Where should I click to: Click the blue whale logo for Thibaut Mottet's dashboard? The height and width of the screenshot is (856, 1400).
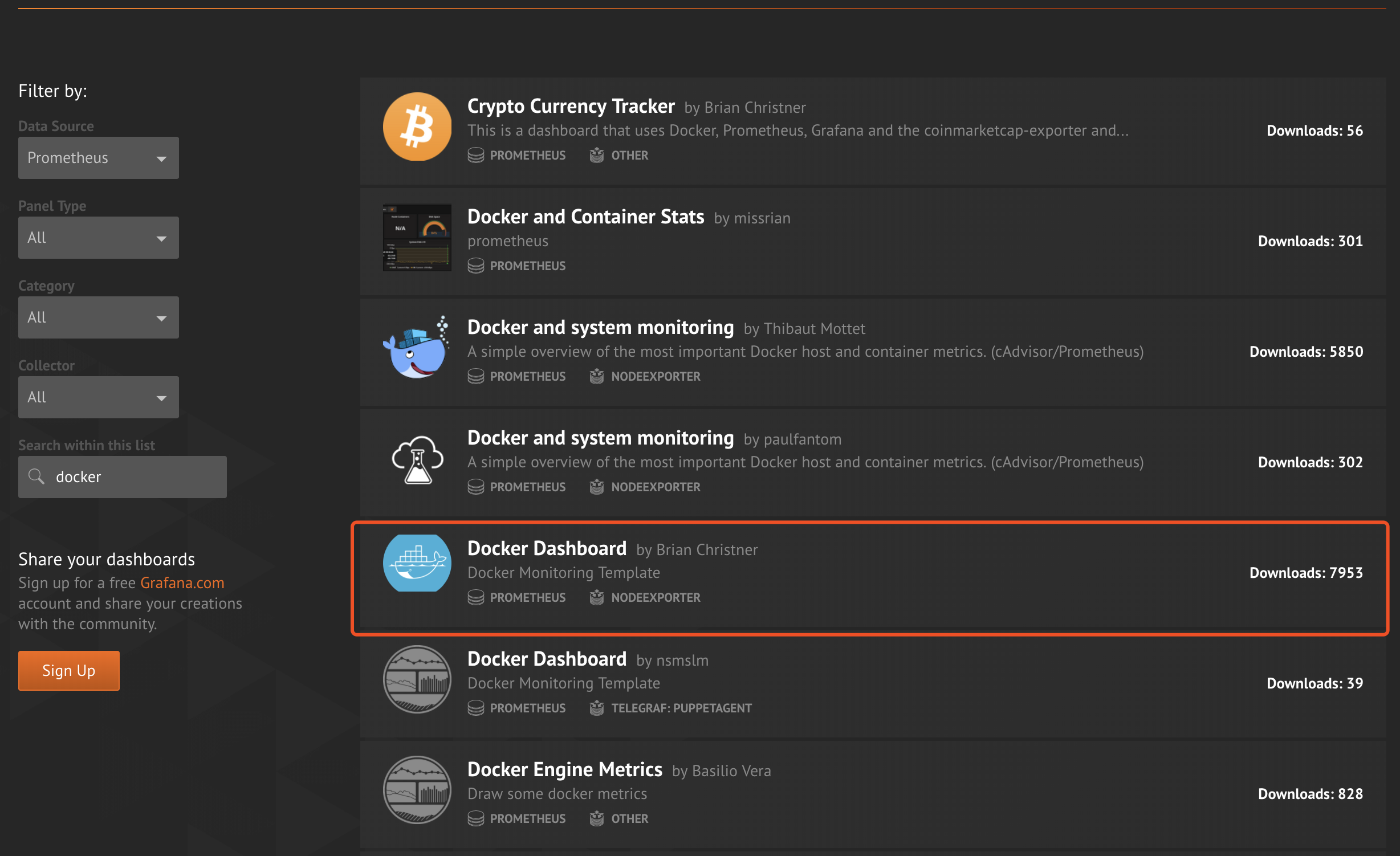[417, 348]
